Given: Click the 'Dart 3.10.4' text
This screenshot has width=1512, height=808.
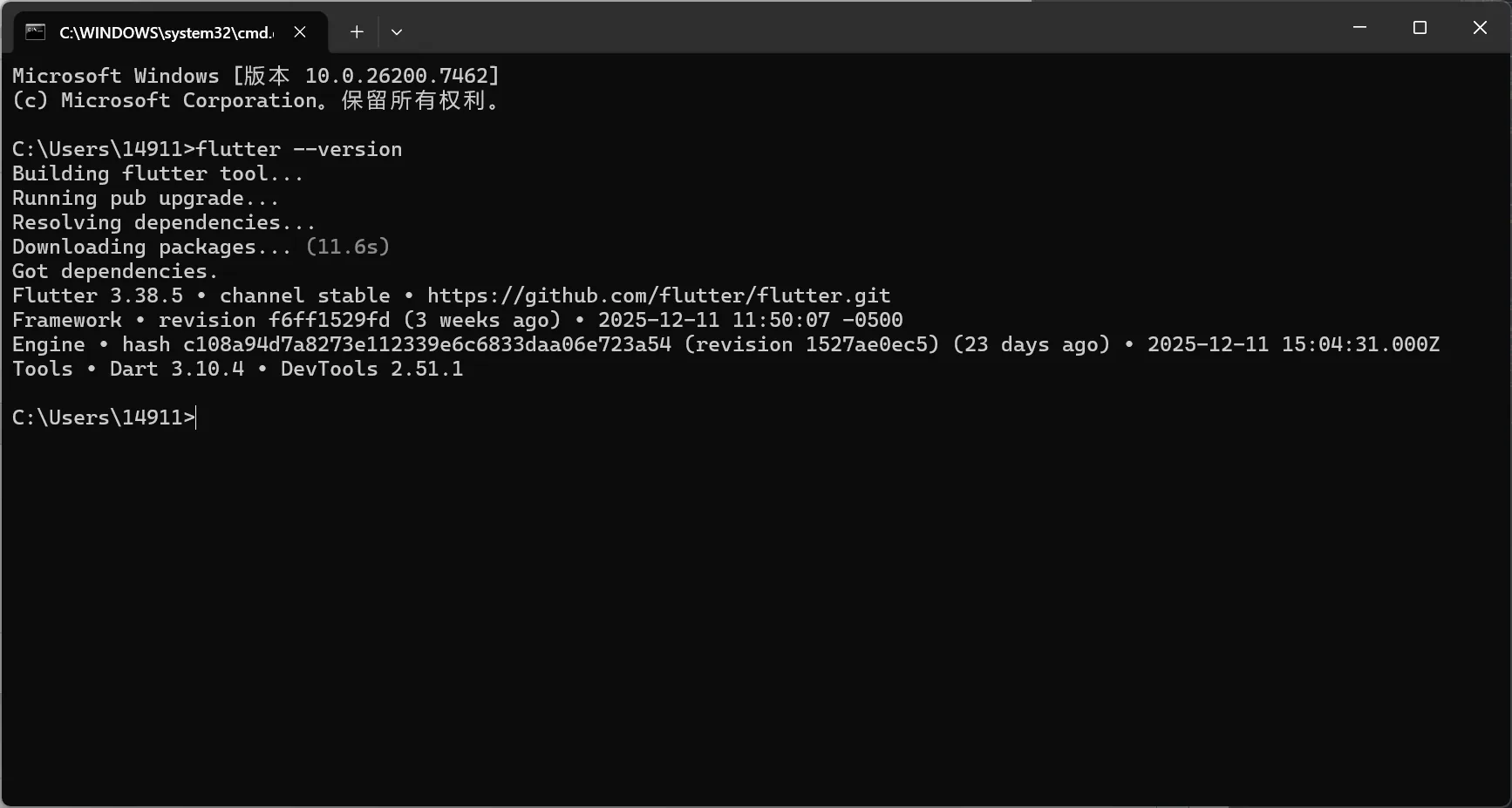Looking at the screenshot, I should pyautogui.click(x=177, y=369).
